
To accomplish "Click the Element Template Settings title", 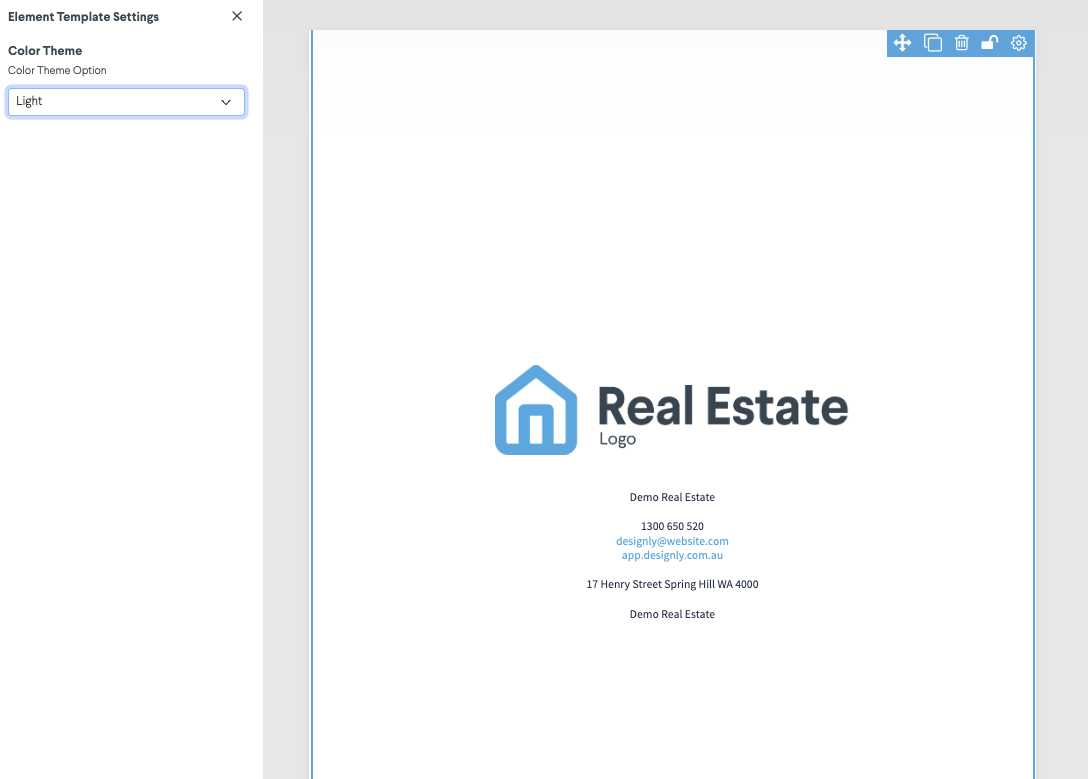I will tap(83, 17).
